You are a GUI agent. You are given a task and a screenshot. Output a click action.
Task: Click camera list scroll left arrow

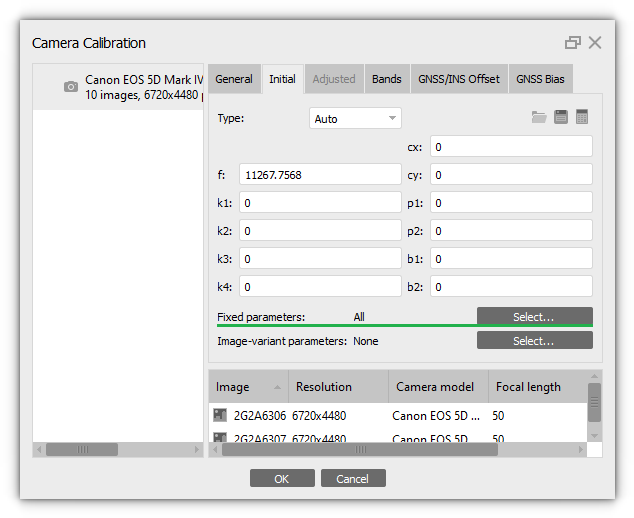[x=39, y=449]
